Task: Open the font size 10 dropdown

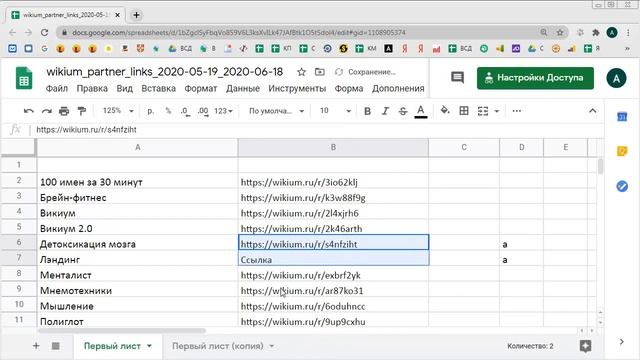Action: pos(335,111)
